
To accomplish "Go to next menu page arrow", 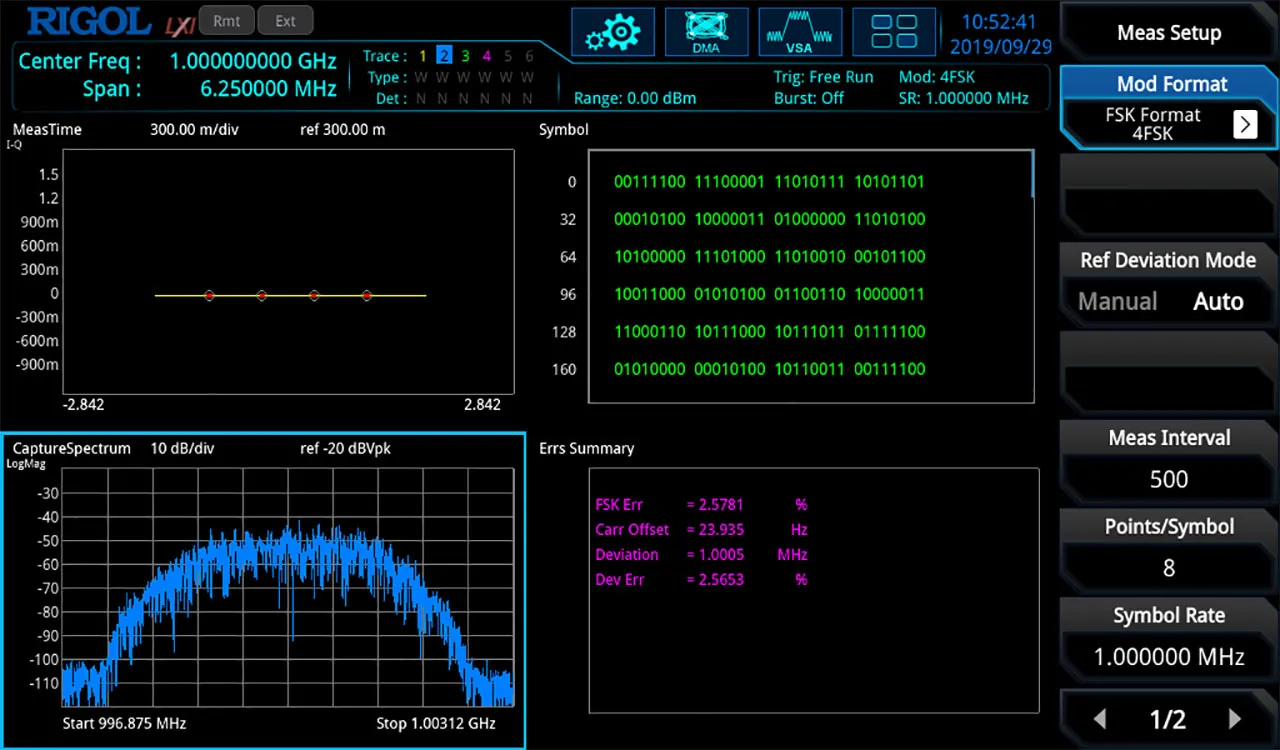I will pos(1234,719).
